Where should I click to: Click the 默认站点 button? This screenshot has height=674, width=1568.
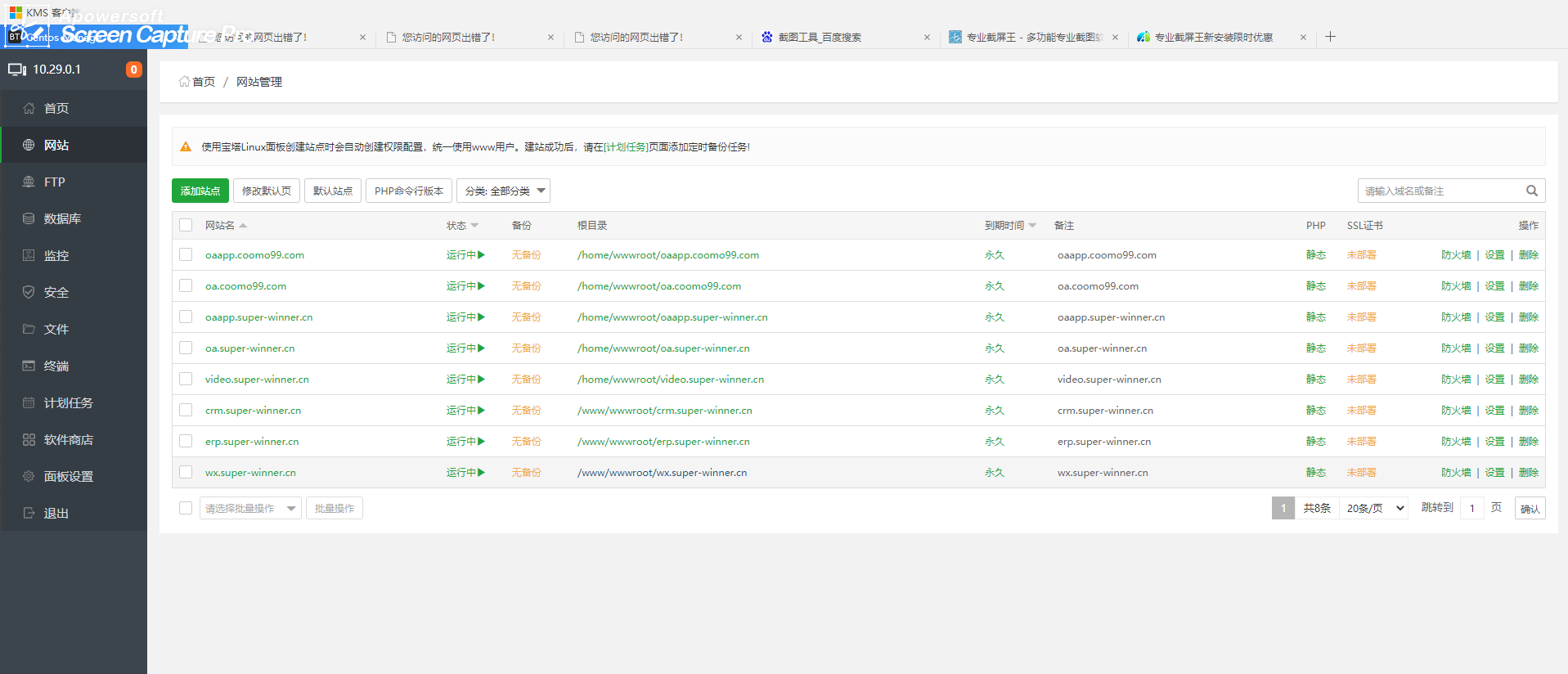coord(333,191)
